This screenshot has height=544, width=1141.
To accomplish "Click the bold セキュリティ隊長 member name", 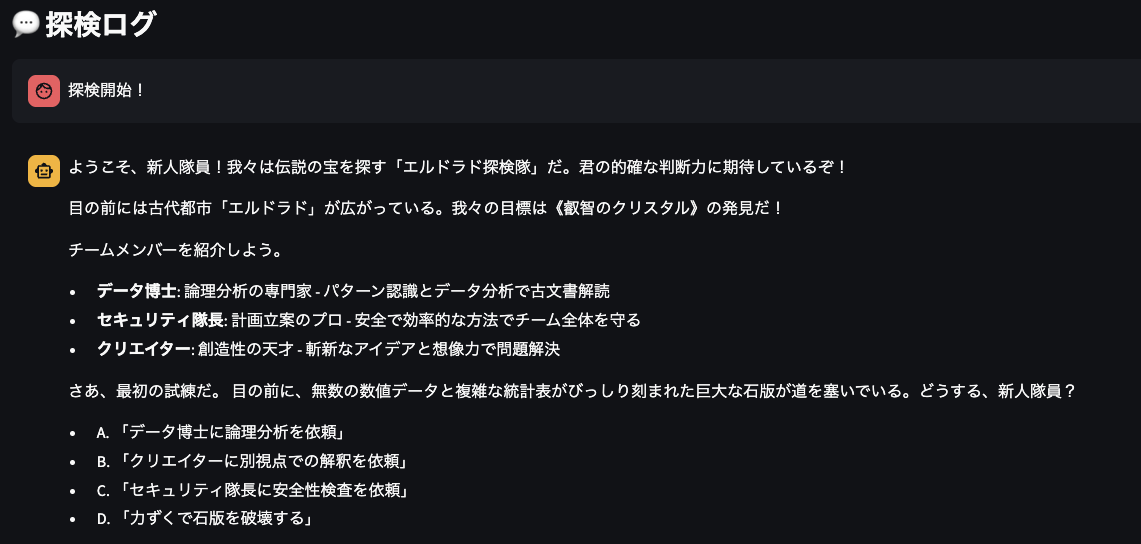I will click(x=161, y=320).
